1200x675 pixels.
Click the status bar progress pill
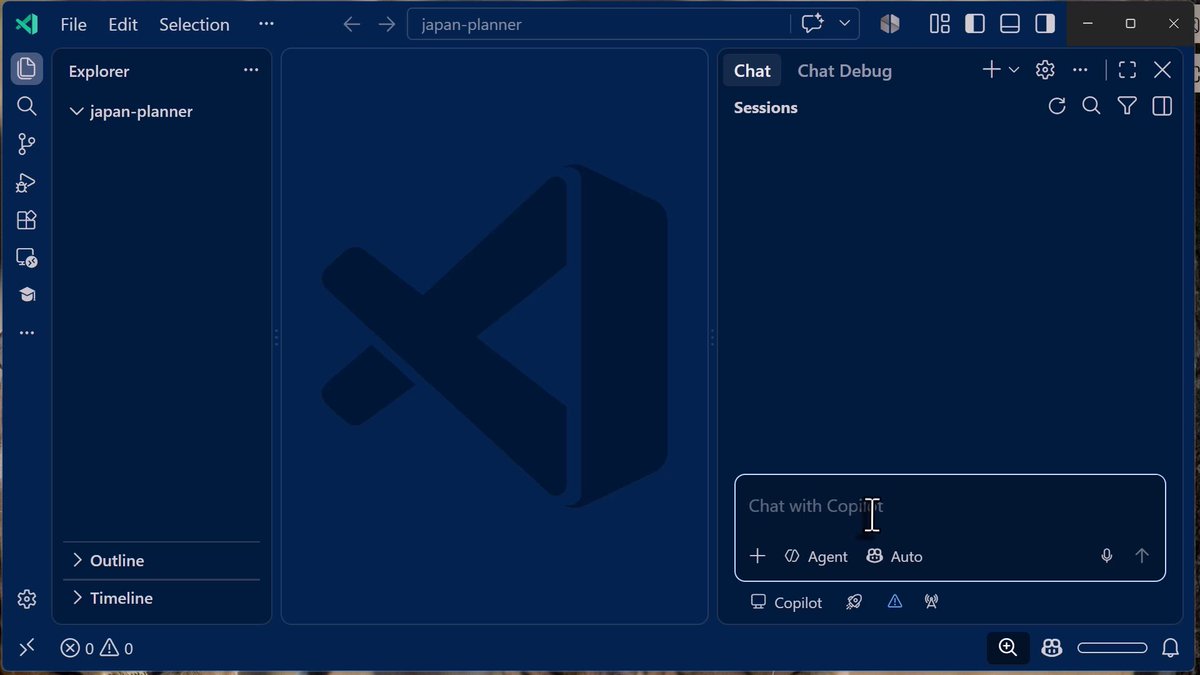[x=1112, y=648]
